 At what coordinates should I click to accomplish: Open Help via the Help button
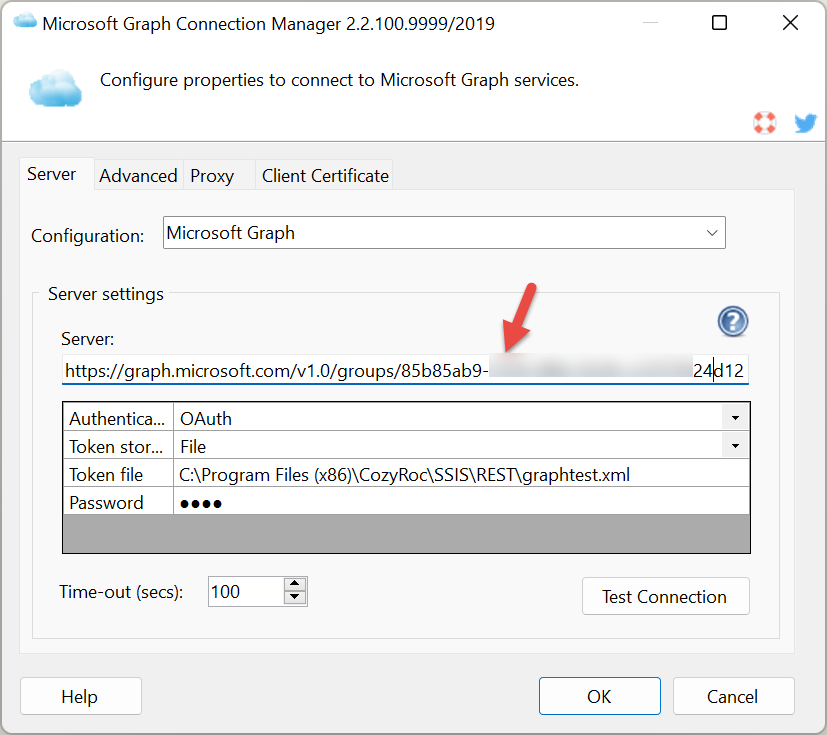[x=81, y=697]
